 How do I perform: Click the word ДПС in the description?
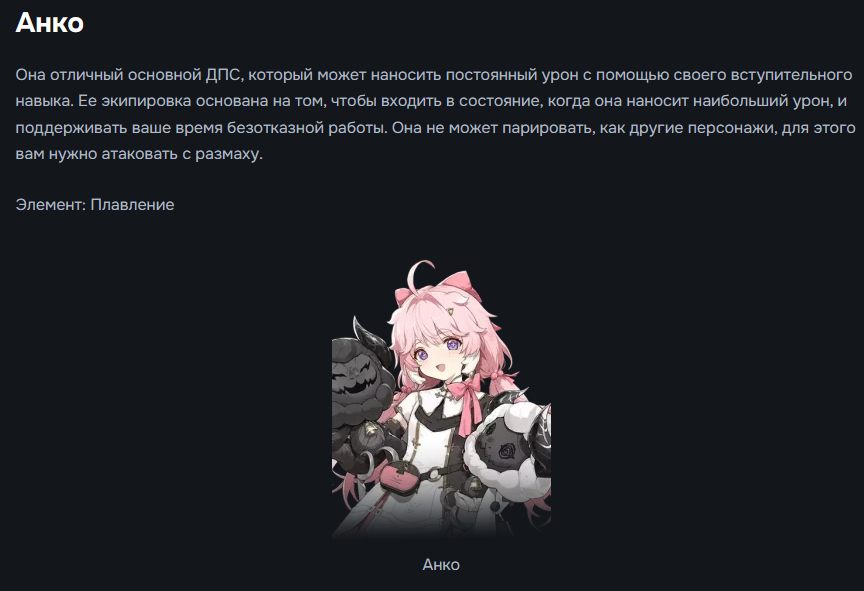(x=223, y=75)
